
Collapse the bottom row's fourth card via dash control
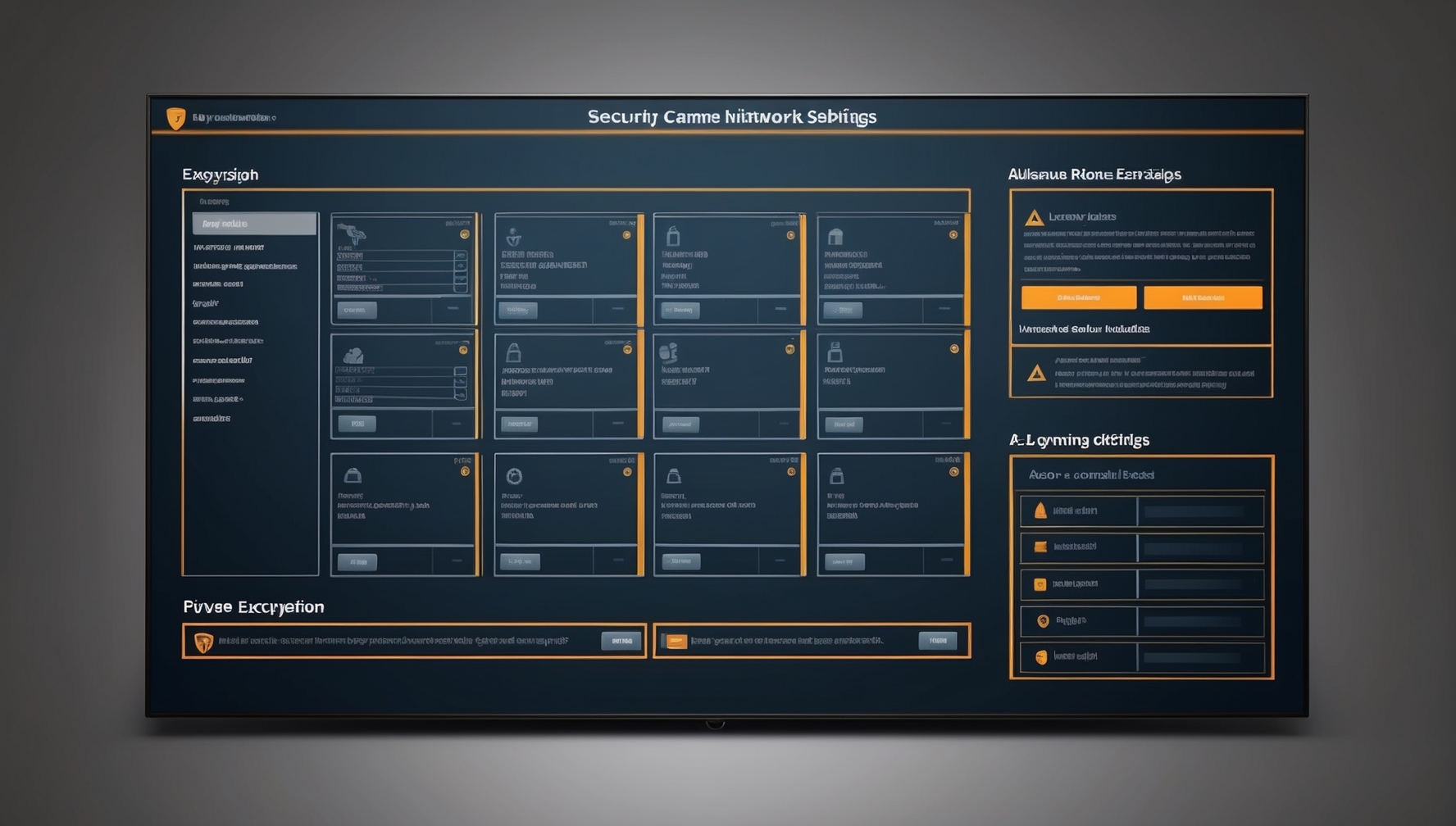coord(946,560)
